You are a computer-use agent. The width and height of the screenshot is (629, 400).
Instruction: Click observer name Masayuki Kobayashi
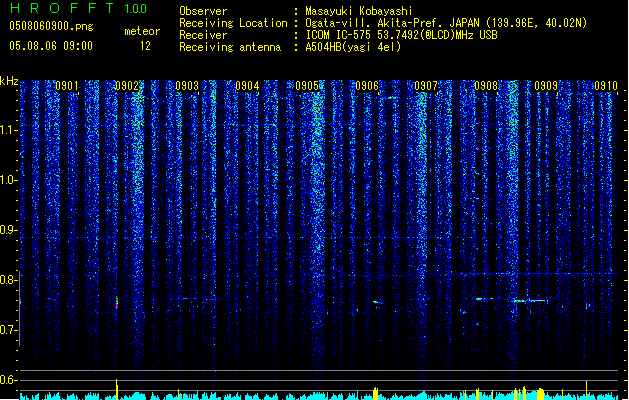359,11
